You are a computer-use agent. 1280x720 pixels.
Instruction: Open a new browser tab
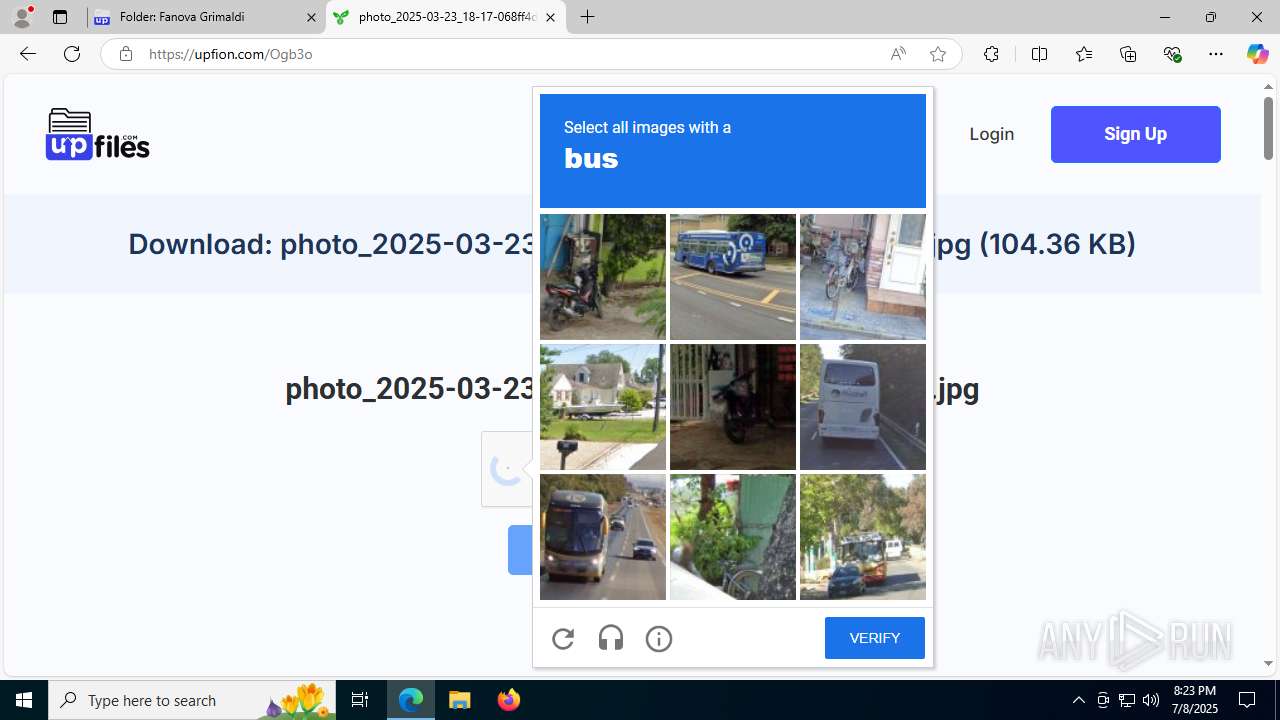click(x=588, y=17)
